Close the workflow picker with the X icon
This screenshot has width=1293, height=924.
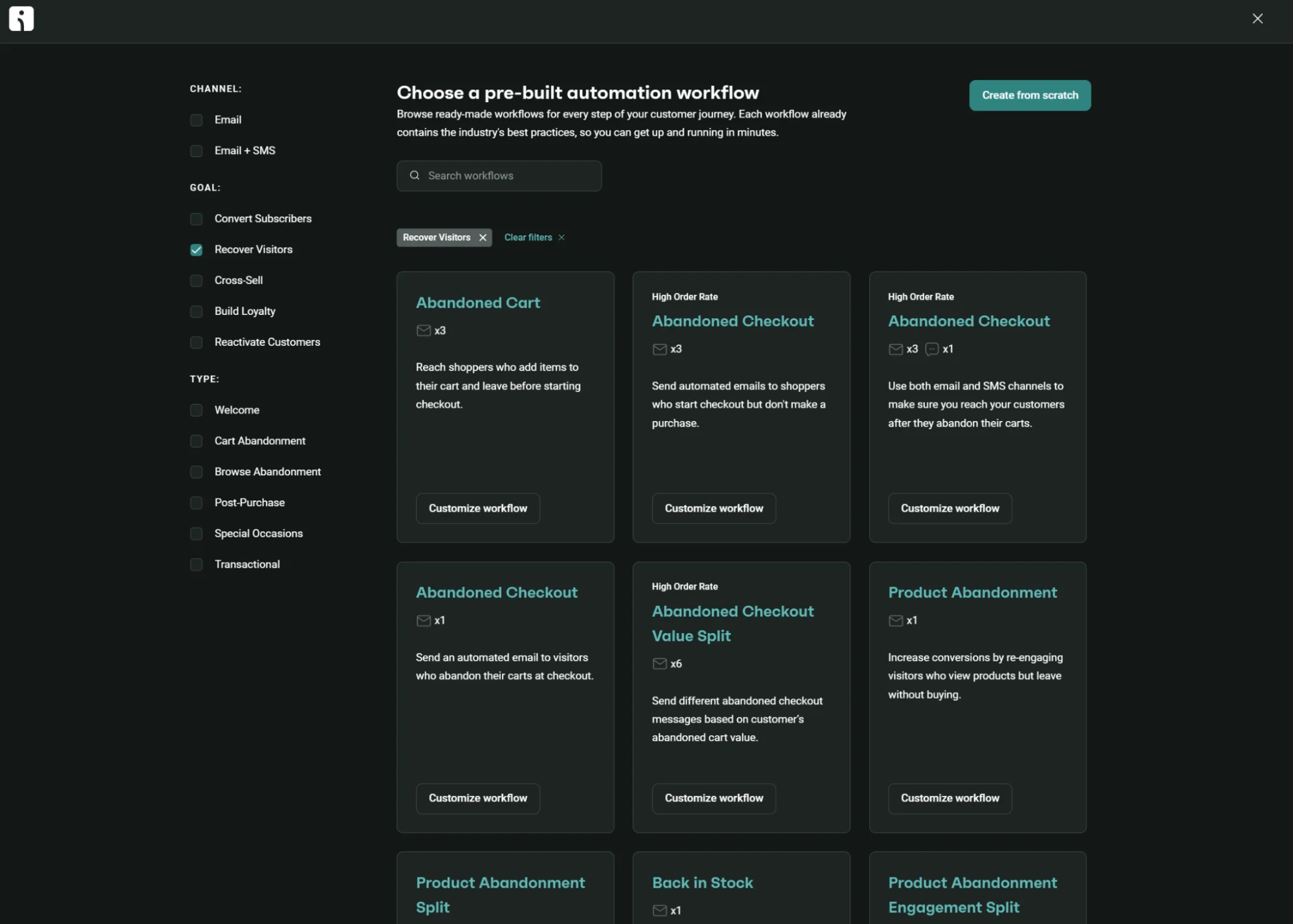pyautogui.click(x=1257, y=19)
